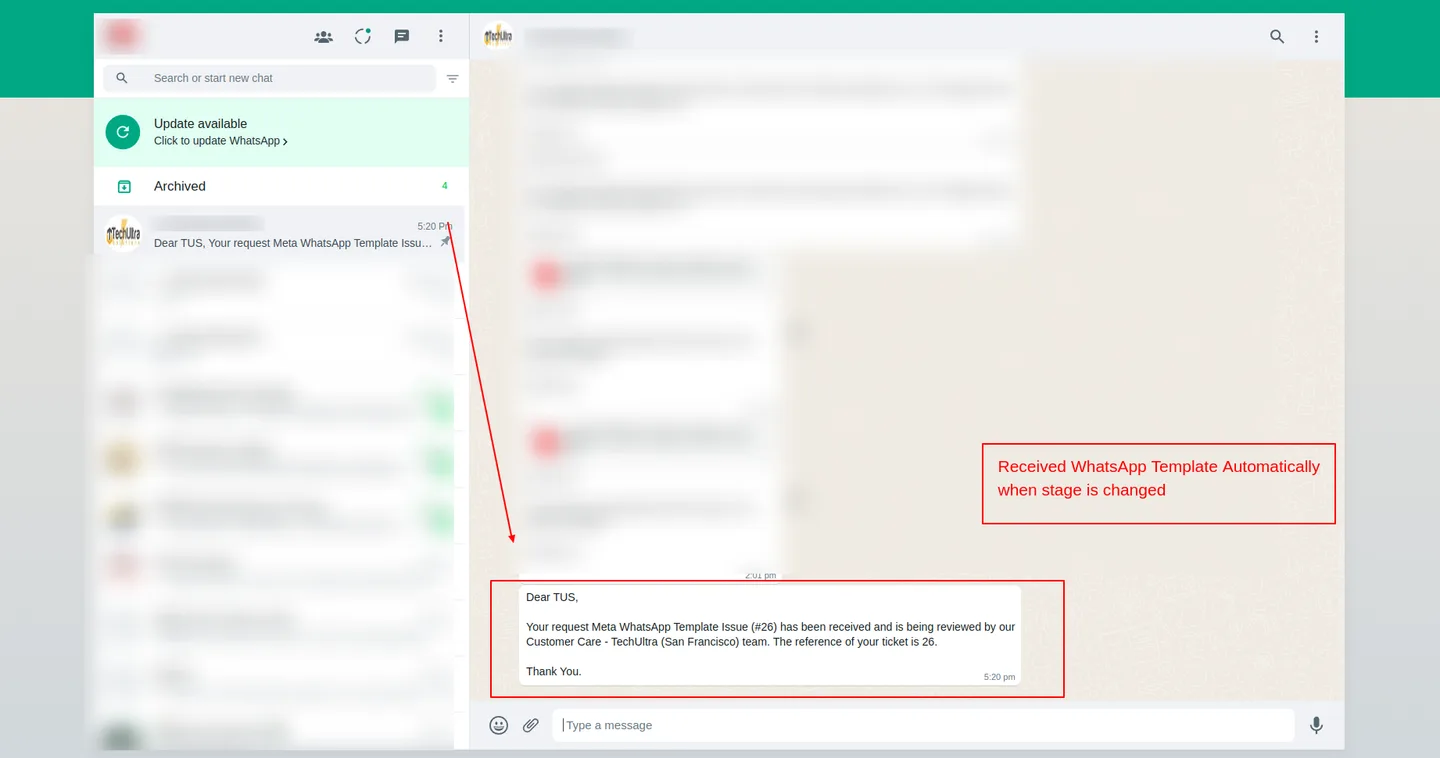Open TechUltra pinned chat in list
Image resolution: width=1440 pixels, height=758 pixels.
click(279, 234)
